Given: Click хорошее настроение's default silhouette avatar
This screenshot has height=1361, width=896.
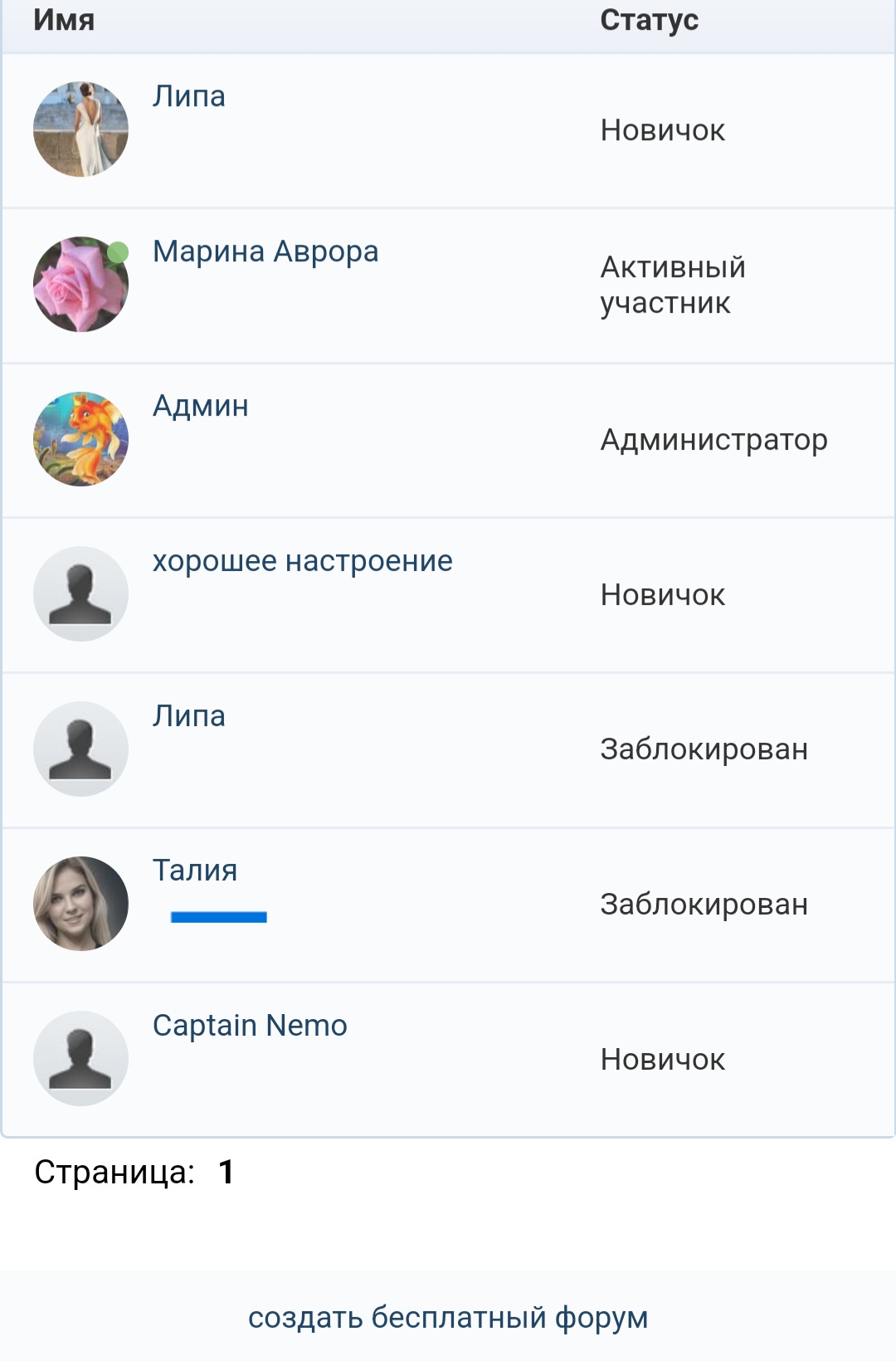Looking at the screenshot, I should point(80,593).
